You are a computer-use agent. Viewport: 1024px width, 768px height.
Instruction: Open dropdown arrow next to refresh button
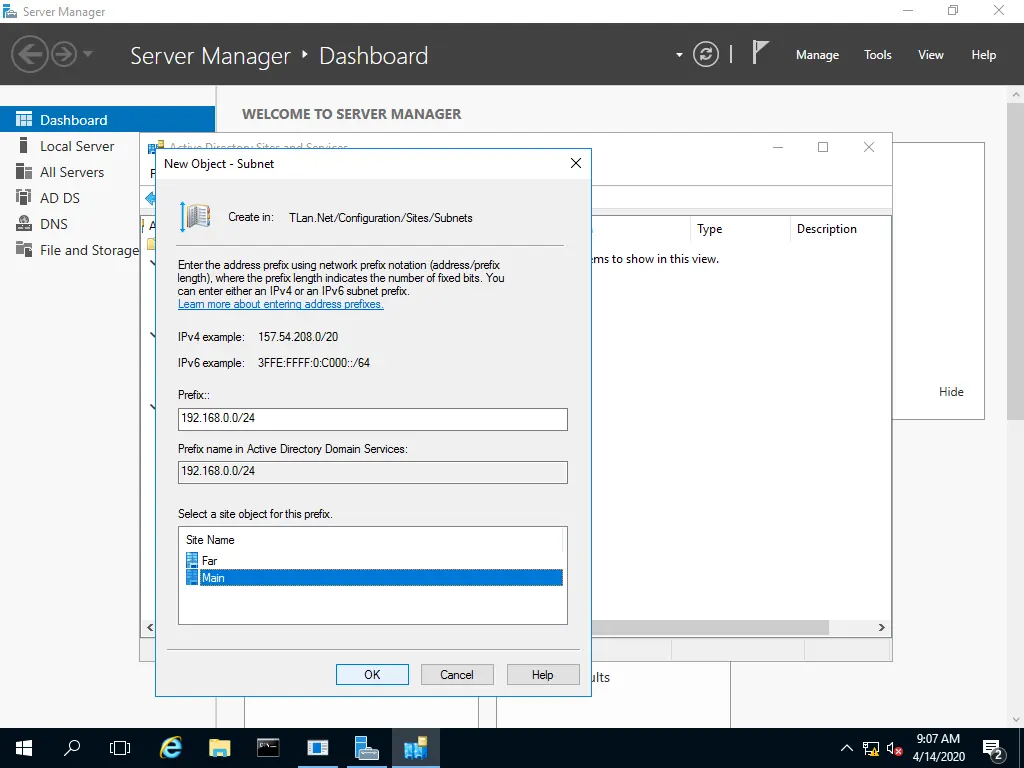(679, 55)
